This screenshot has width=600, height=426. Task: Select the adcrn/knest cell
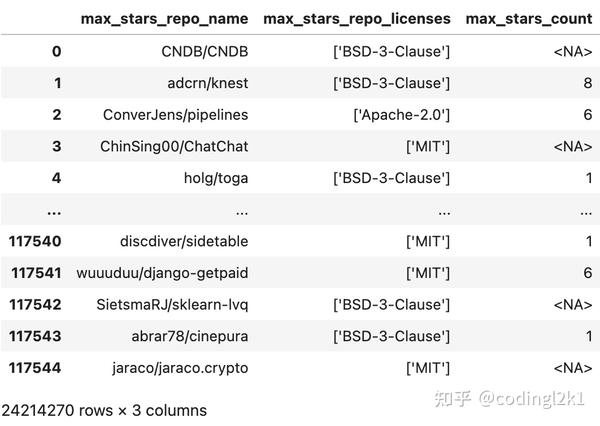(x=208, y=83)
